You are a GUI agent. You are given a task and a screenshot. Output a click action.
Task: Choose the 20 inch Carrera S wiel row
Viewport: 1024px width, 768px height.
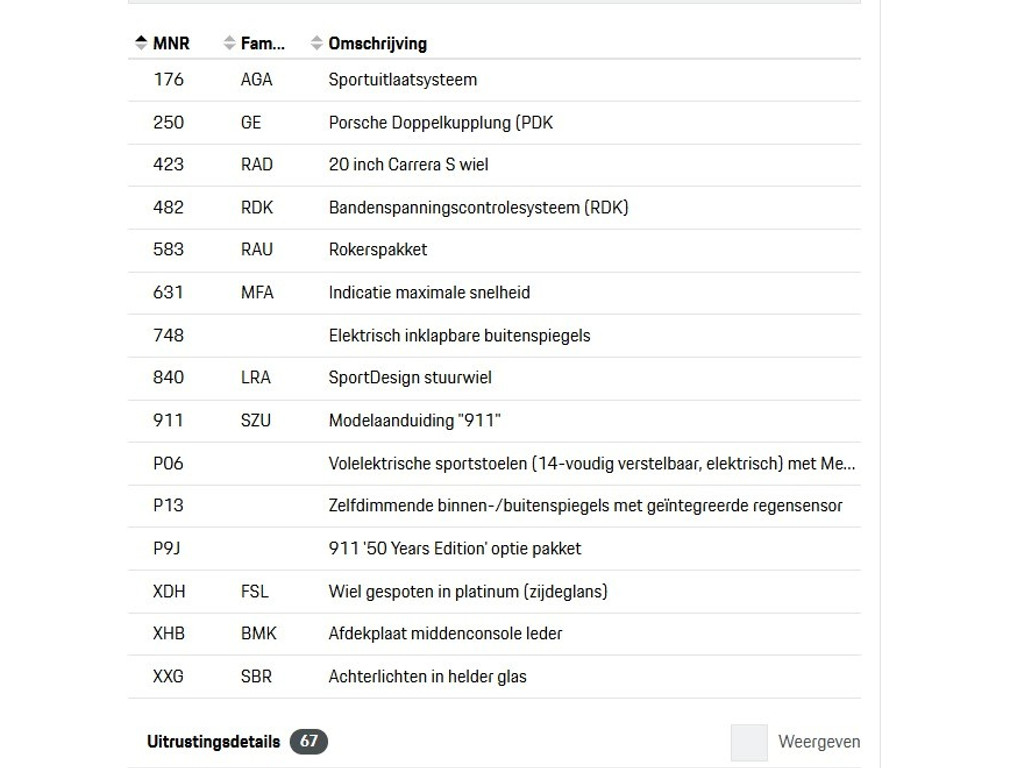tap(408, 165)
